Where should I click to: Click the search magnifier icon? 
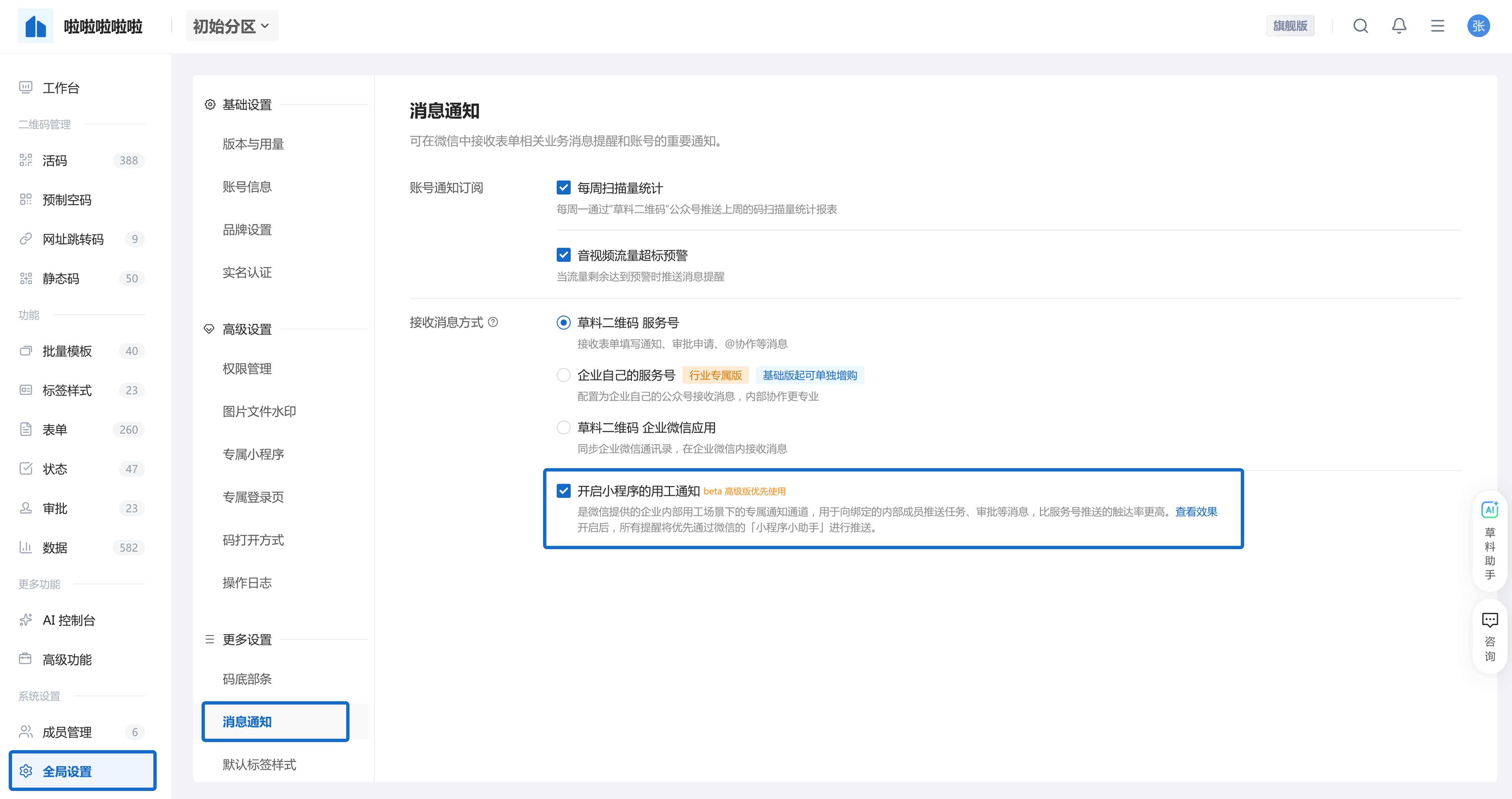pos(1361,26)
